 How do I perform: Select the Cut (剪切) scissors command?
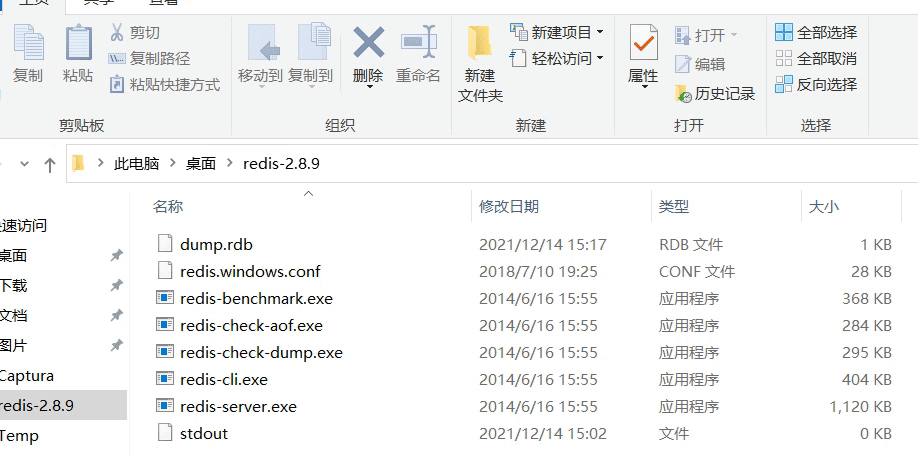click(x=135, y=32)
